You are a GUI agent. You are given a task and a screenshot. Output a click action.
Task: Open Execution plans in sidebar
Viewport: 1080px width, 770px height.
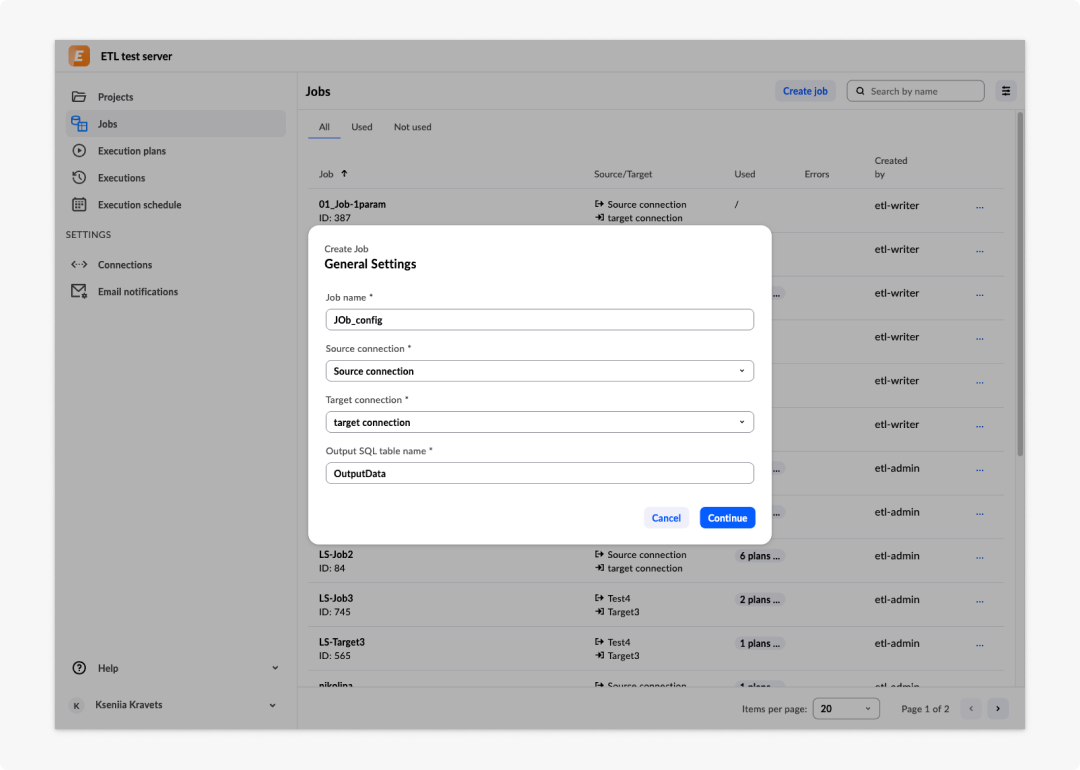[x=176, y=150]
